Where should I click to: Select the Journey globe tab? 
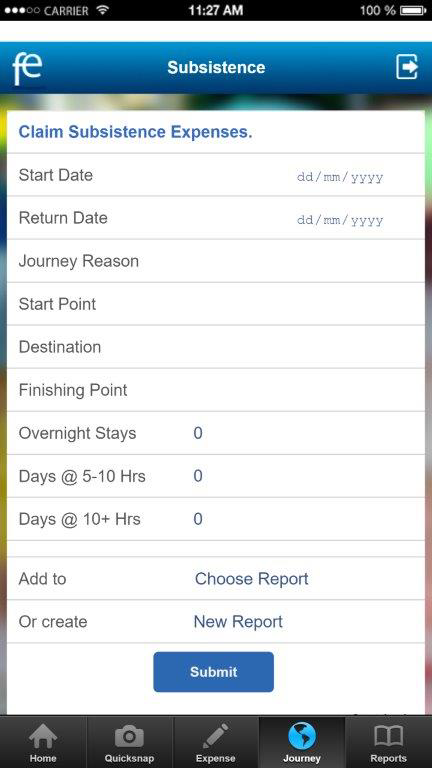pos(302,743)
